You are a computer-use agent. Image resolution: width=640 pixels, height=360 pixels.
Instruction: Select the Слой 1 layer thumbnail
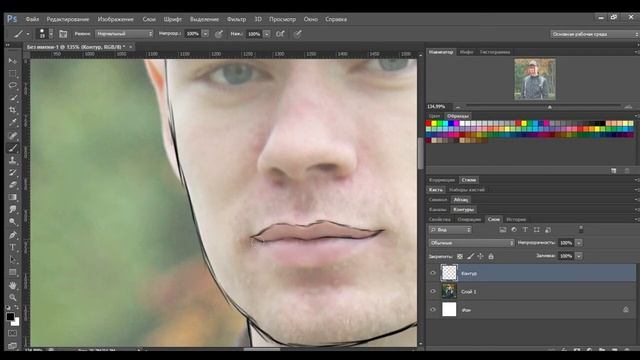449,291
